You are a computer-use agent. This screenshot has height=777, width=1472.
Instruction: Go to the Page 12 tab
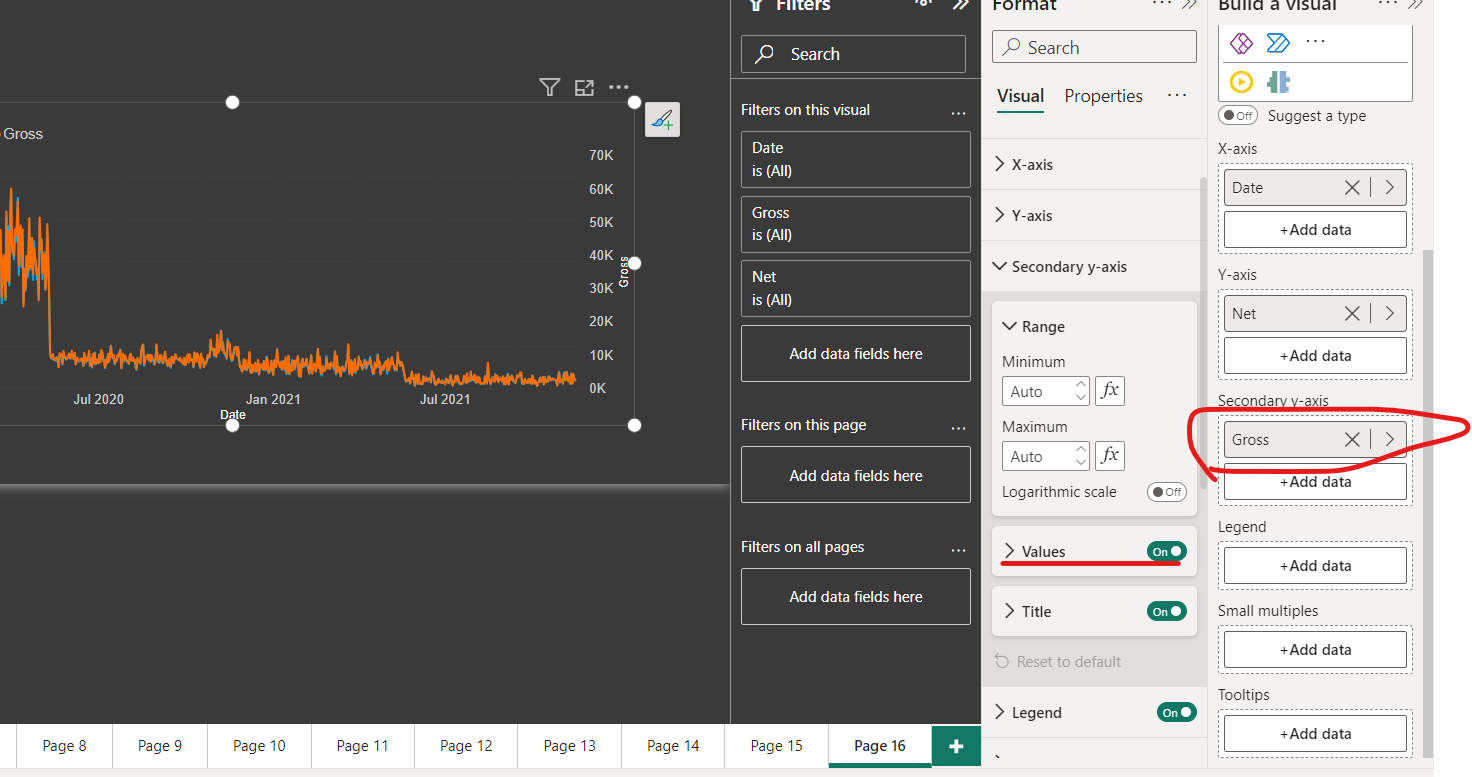point(466,746)
